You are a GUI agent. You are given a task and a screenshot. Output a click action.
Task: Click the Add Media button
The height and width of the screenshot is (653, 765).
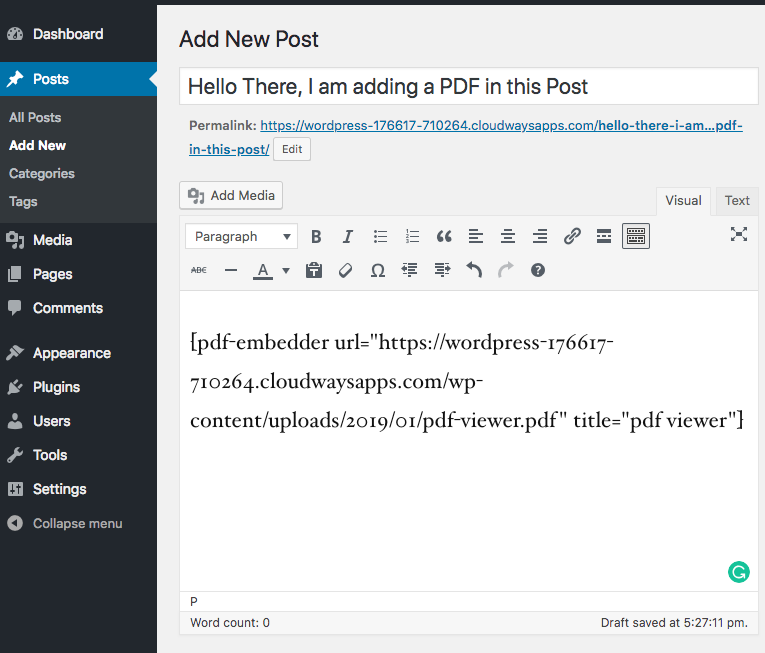point(231,195)
